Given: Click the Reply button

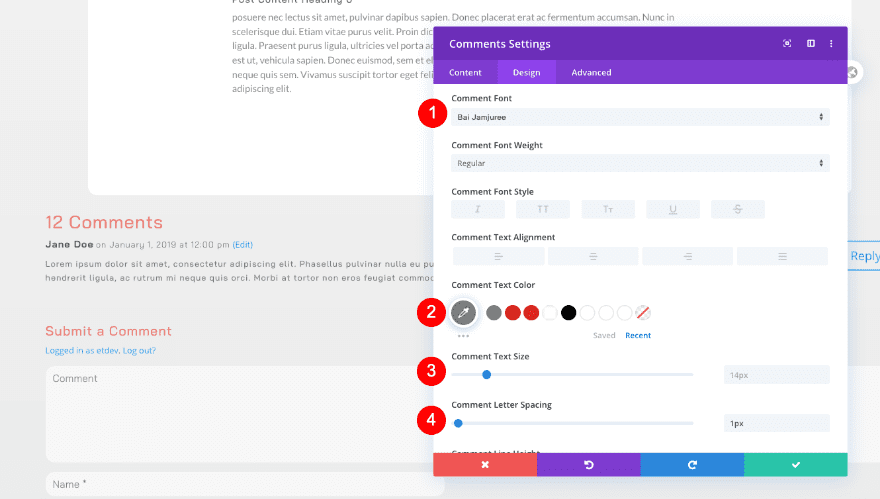Looking at the screenshot, I should 864,256.
